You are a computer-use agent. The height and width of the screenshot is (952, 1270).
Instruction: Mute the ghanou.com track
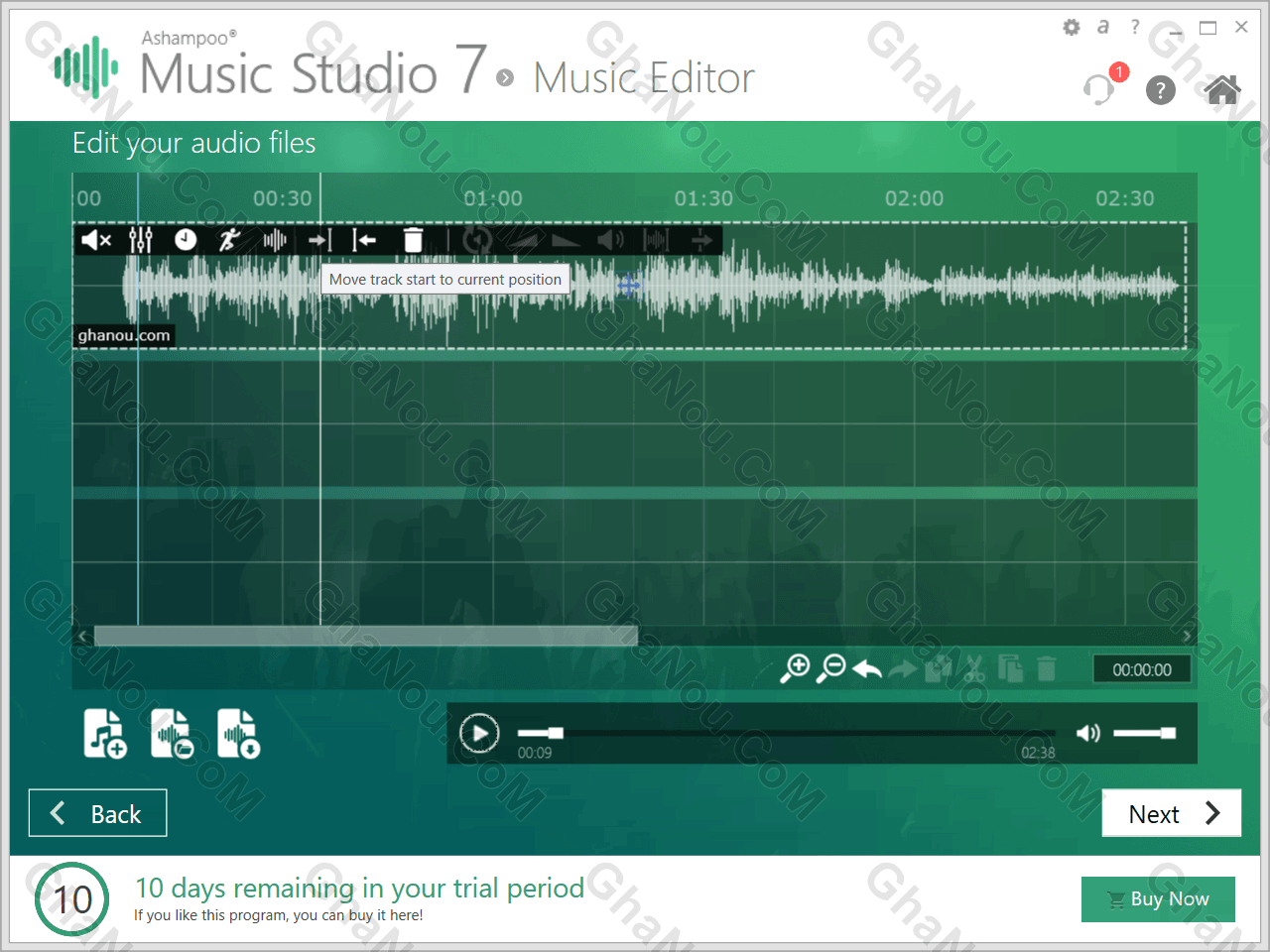point(96,240)
